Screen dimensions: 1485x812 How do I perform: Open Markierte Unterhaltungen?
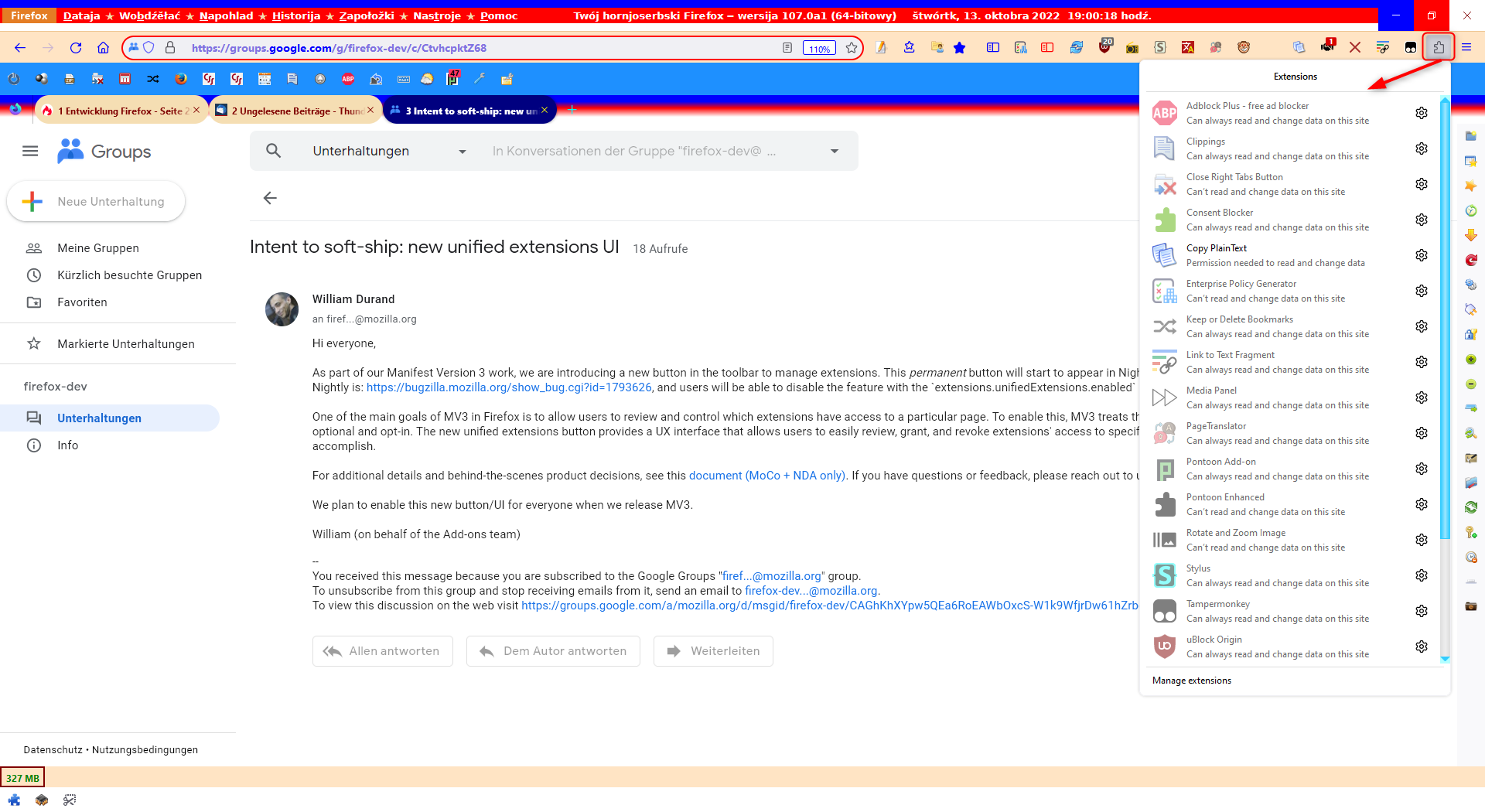click(x=126, y=344)
